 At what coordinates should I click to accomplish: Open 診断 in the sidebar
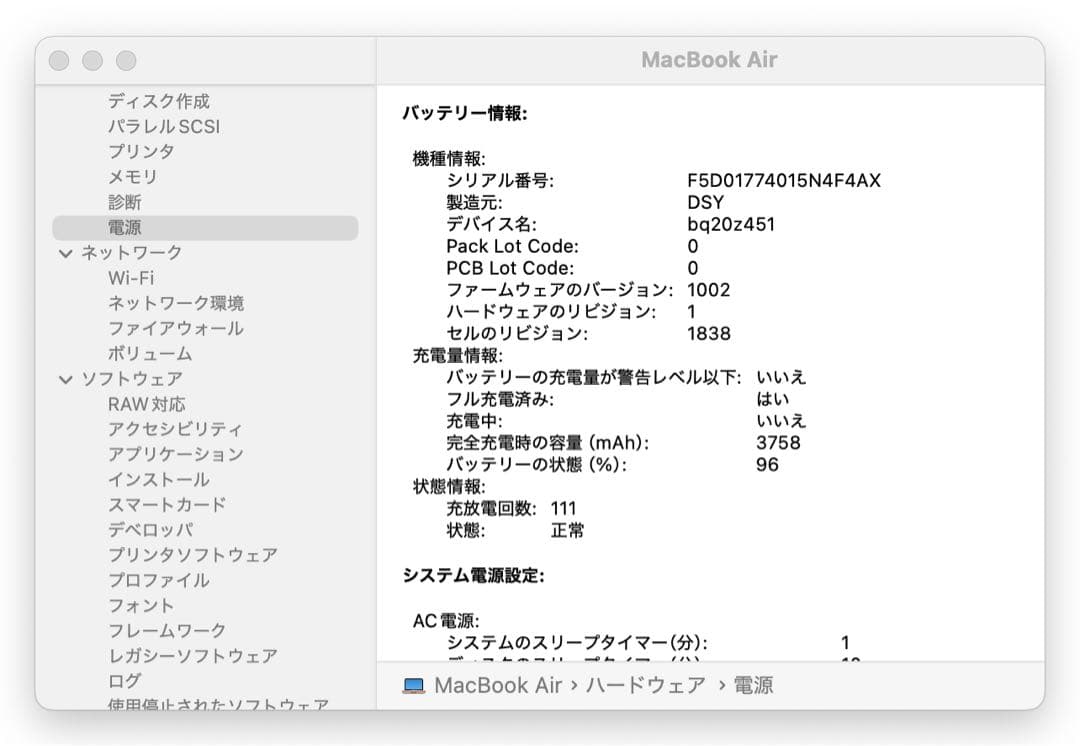point(125,203)
